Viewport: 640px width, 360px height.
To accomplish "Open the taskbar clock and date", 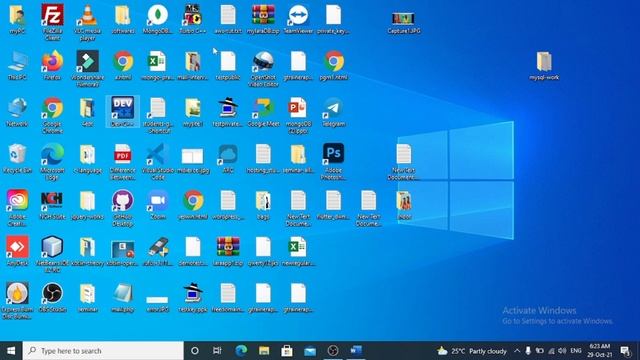I will point(599,351).
